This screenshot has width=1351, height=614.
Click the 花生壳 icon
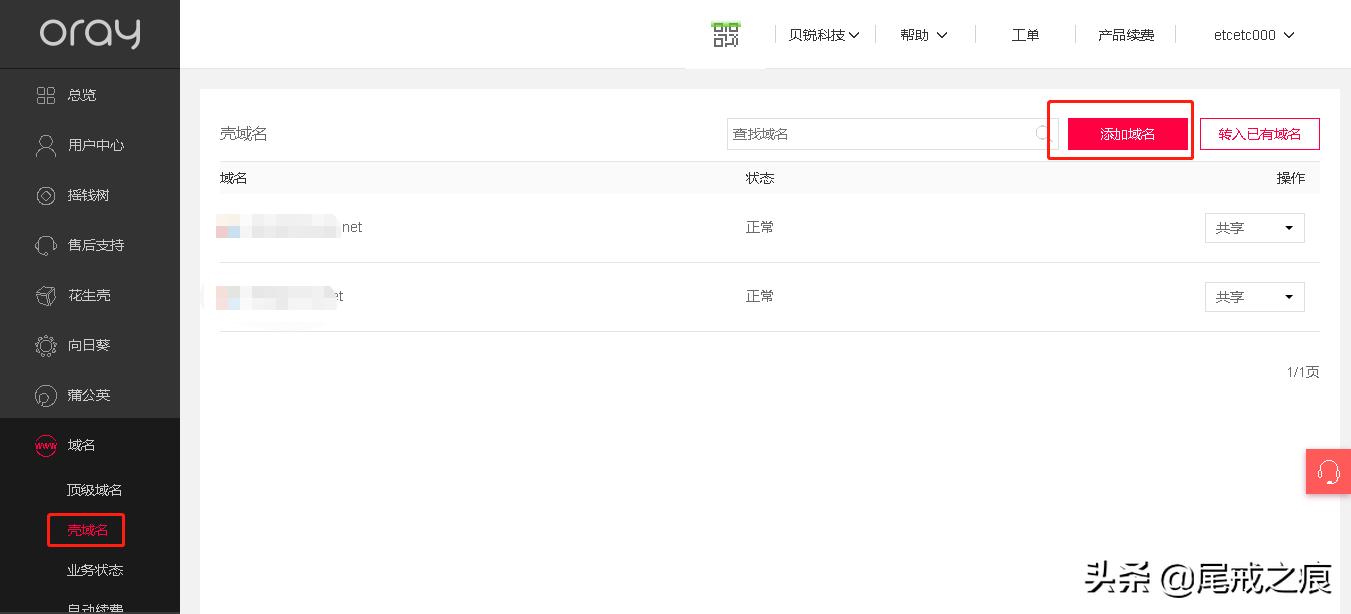46,295
